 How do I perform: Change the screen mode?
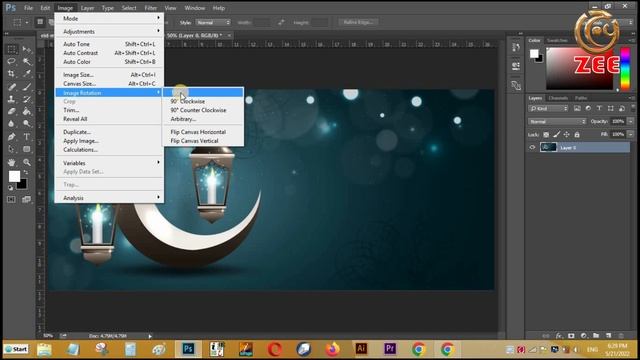pyautogui.click(x=27, y=199)
